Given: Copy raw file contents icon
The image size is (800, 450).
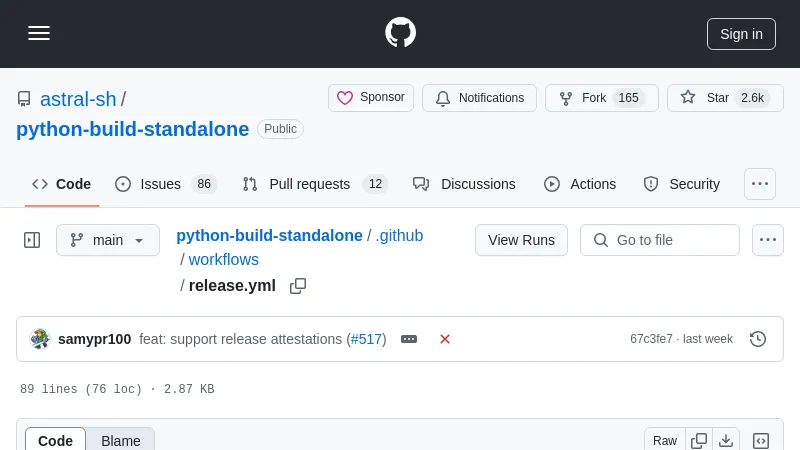Looking at the screenshot, I should [699, 441].
